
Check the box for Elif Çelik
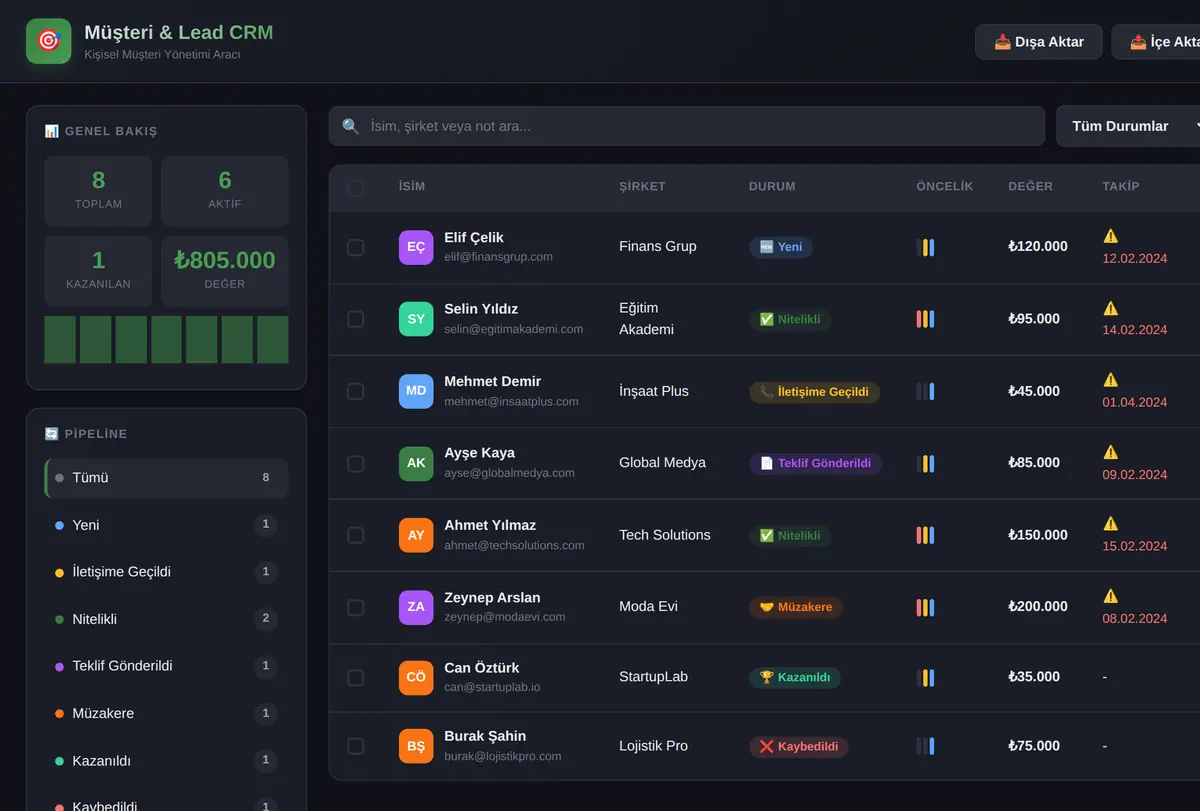(x=355, y=247)
